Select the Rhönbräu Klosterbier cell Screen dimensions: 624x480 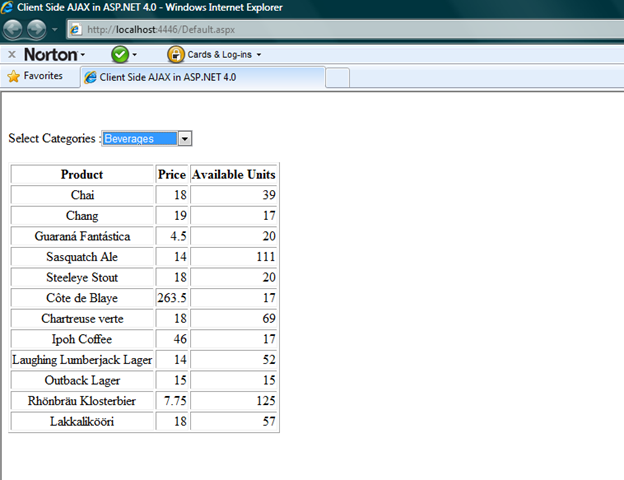[x=82, y=401]
